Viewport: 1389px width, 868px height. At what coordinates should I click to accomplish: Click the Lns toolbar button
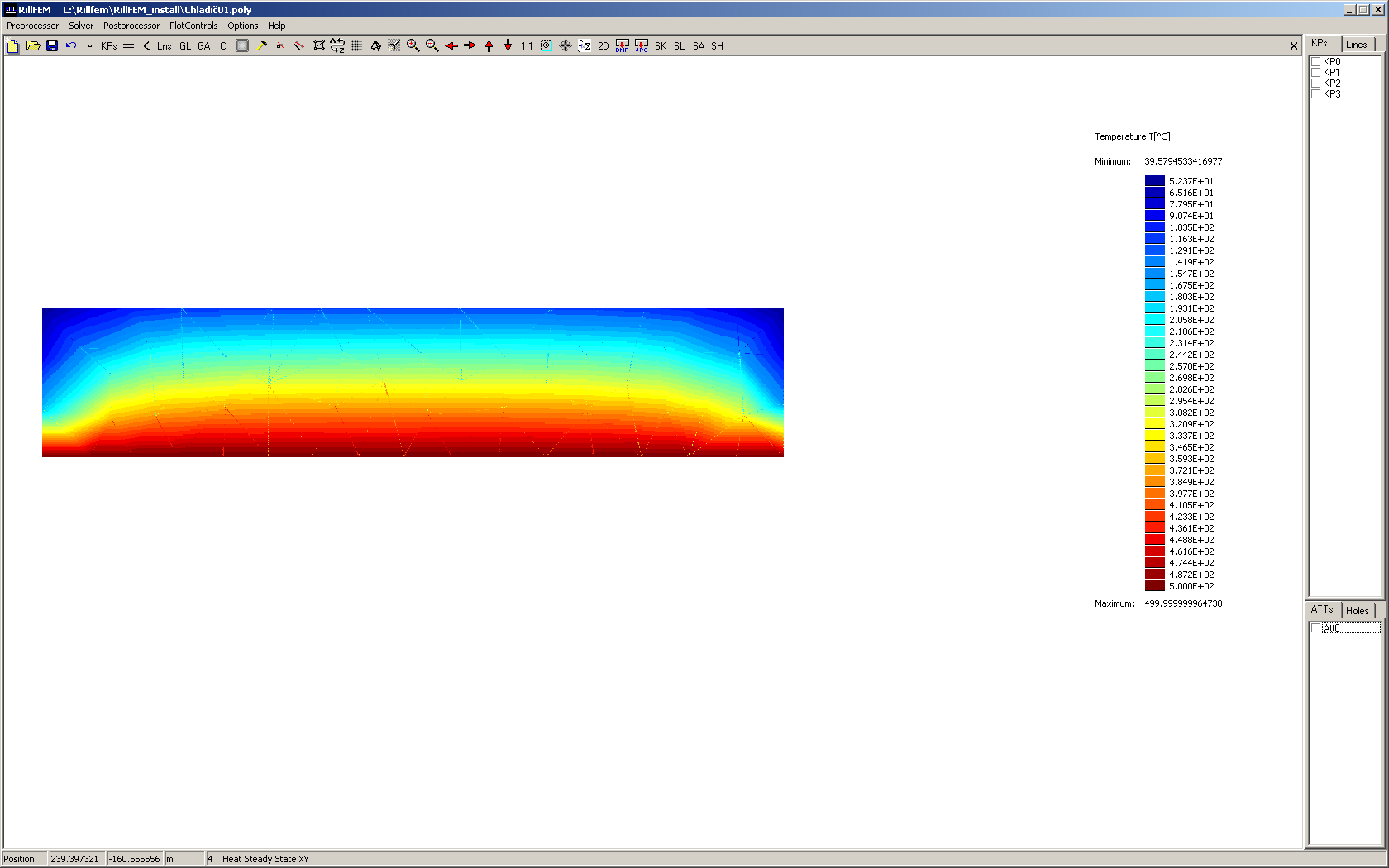tap(165, 46)
